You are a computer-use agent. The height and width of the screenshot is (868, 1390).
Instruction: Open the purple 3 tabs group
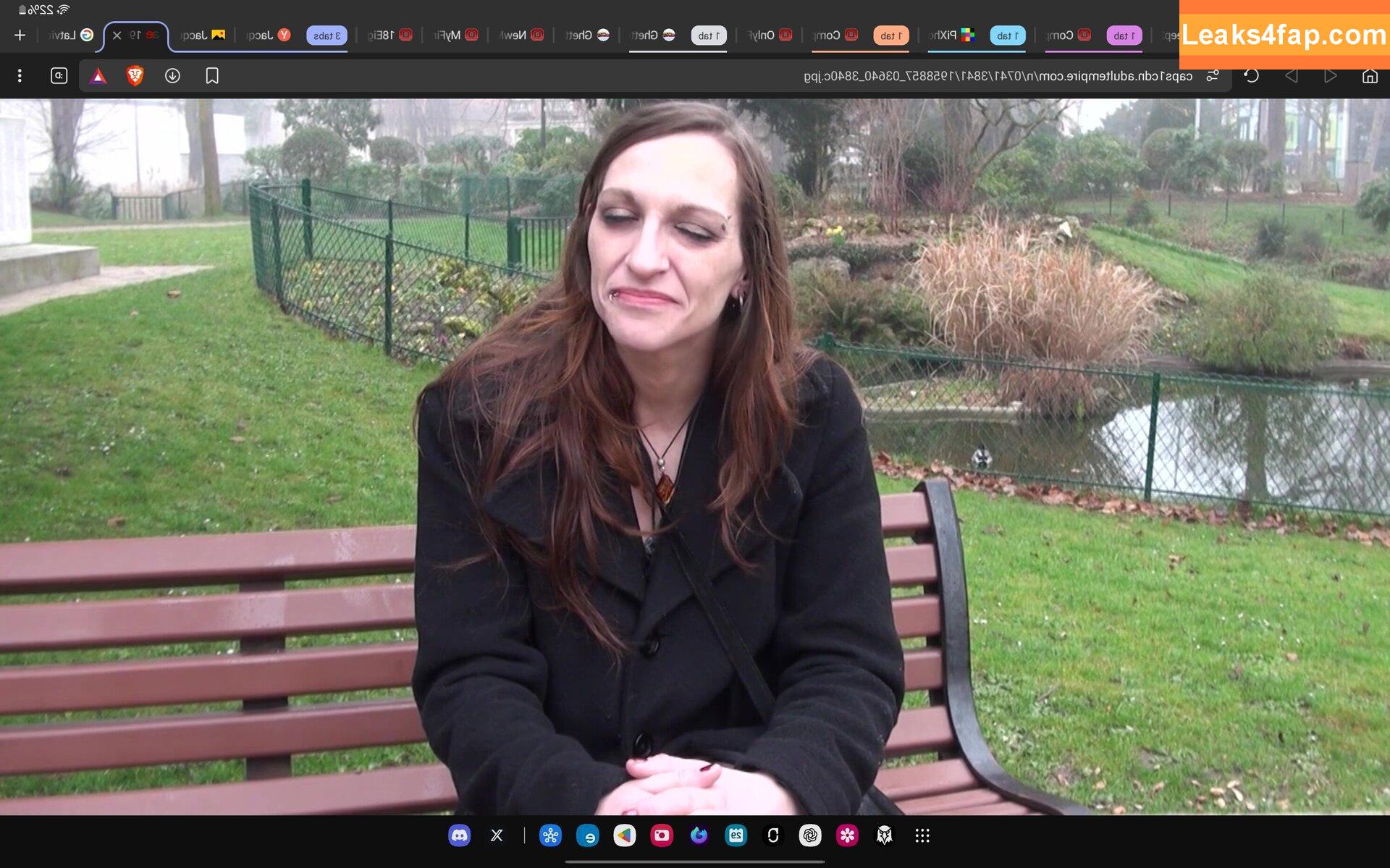pyautogui.click(x=327, y=35)
